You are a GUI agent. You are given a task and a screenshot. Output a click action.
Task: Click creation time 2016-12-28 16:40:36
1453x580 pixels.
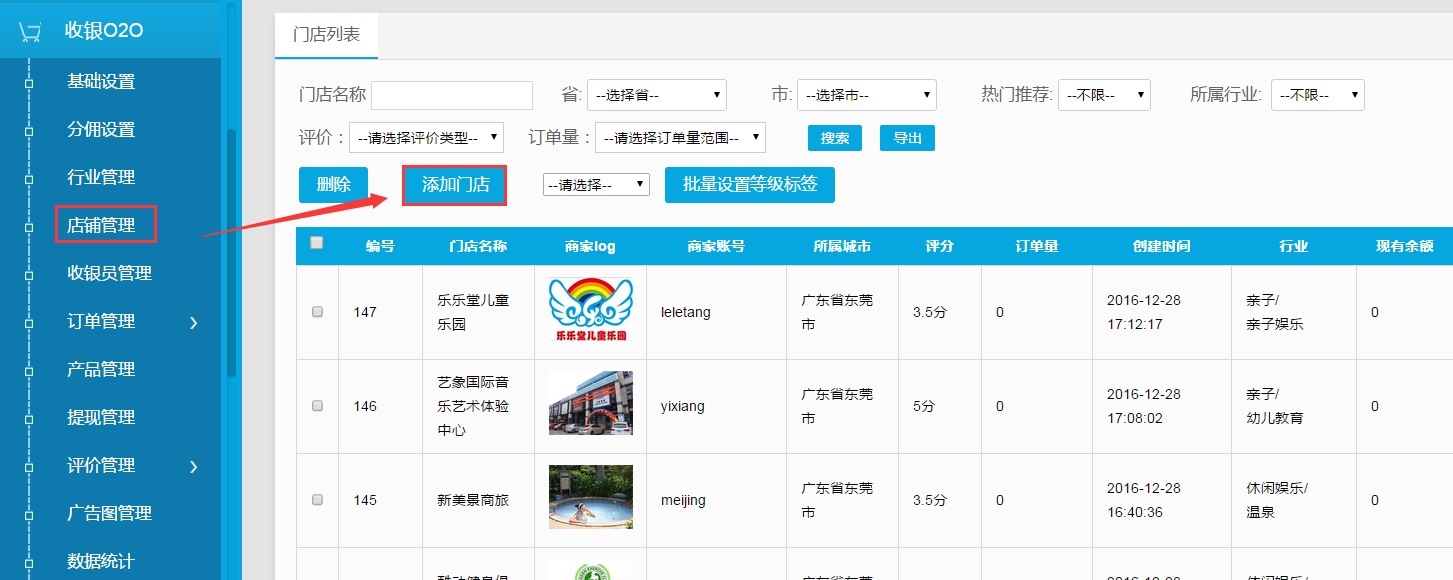point(1144,500)
